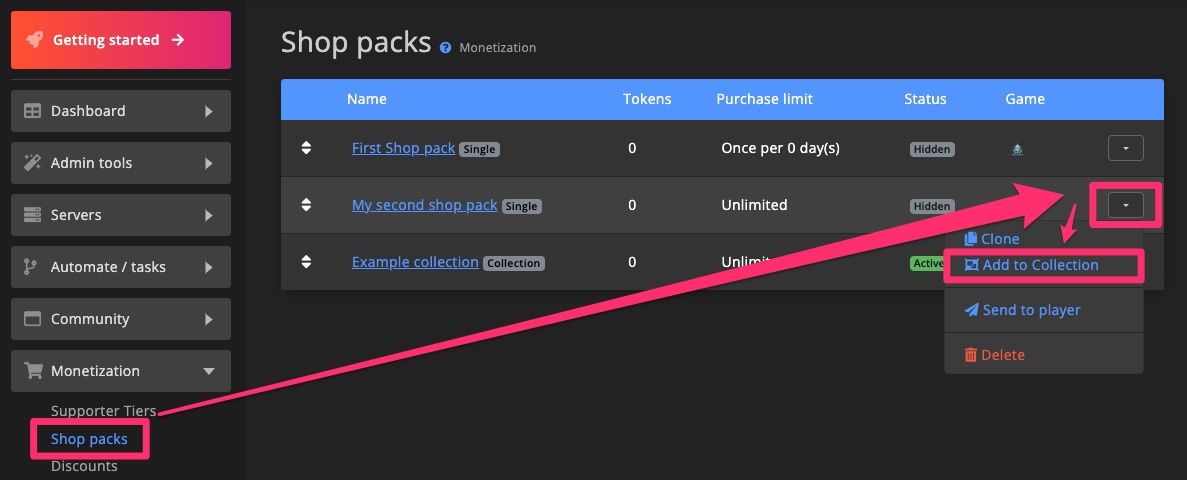This screenshot has height=480, width=1187.
Task: Expand the Dashboard sidebar section
Action: 120,111
